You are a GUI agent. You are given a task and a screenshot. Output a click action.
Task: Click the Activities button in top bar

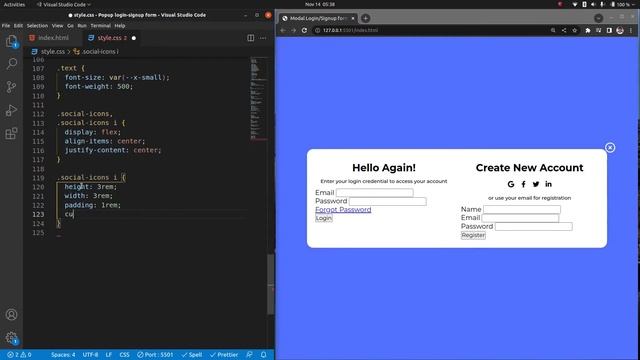[14, 4]
